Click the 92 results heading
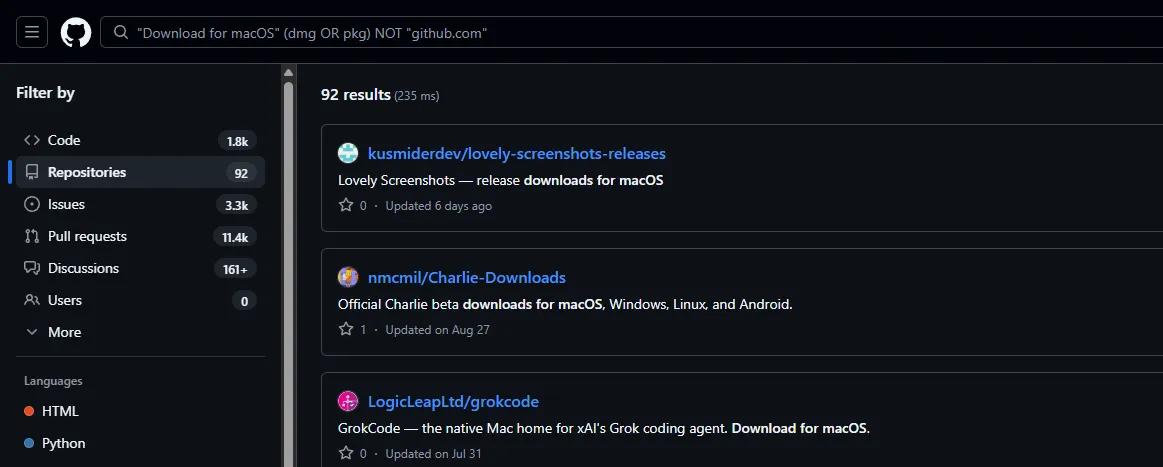1163x467 pixels. 355,95
